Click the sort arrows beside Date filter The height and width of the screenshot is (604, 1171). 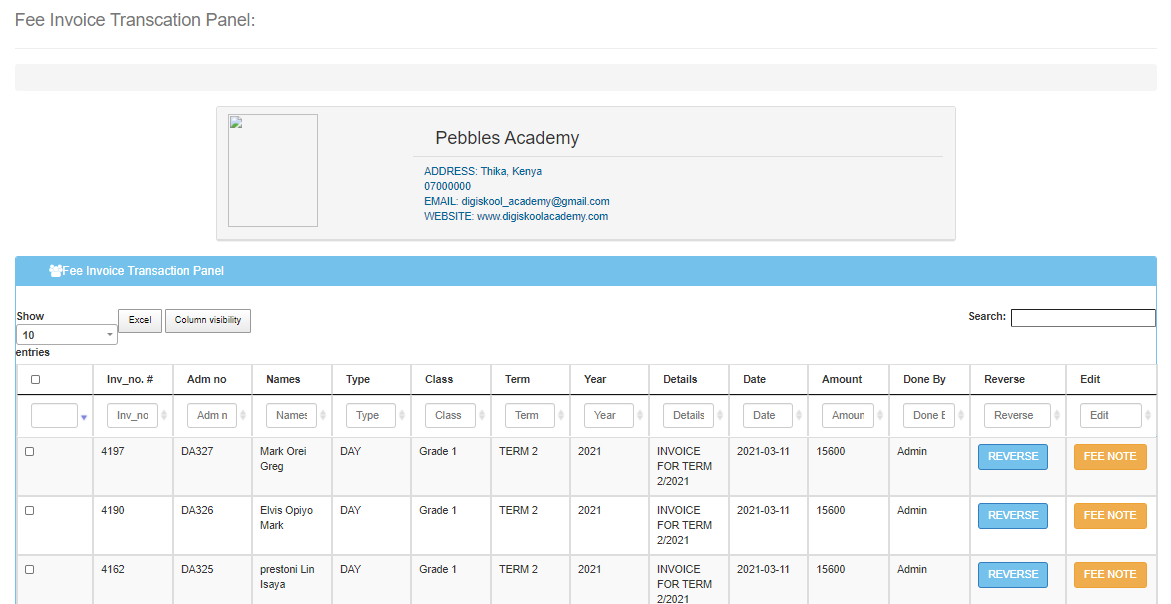point(799,416)
